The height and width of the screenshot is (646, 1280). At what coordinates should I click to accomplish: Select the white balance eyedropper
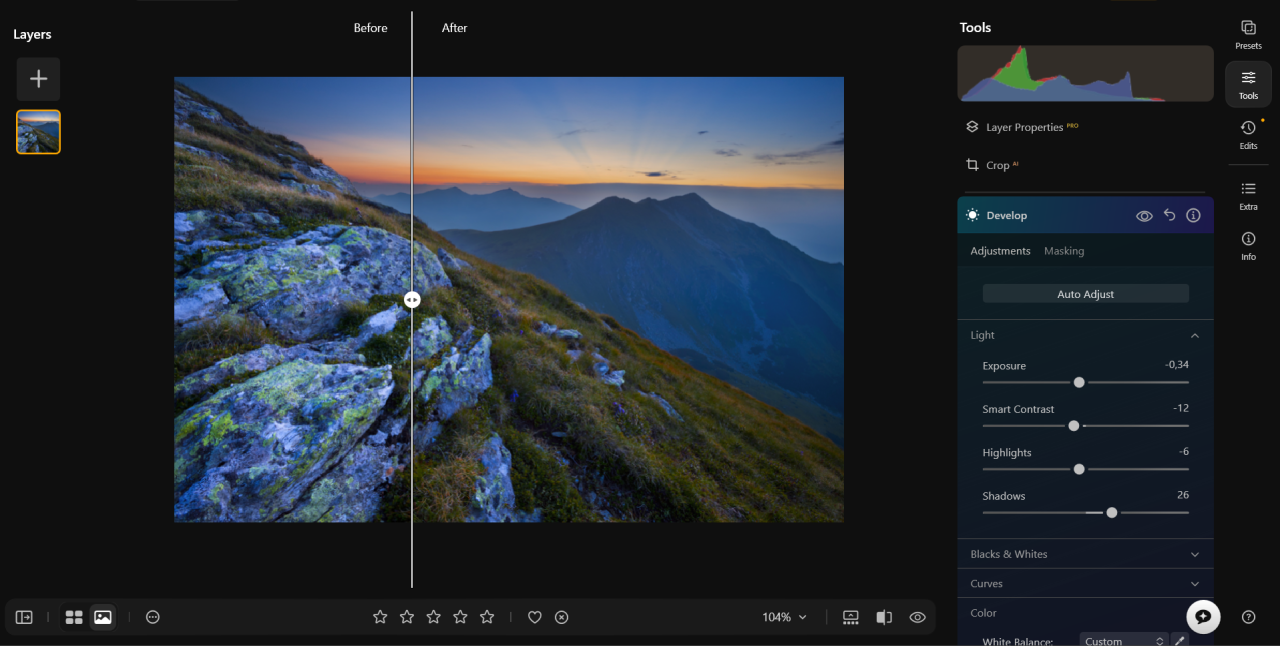1179,641
